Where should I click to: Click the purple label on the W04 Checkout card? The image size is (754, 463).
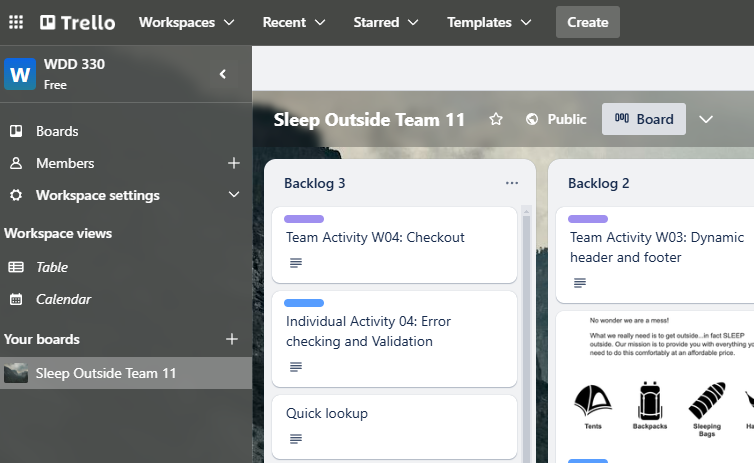(x=304, y=219)
